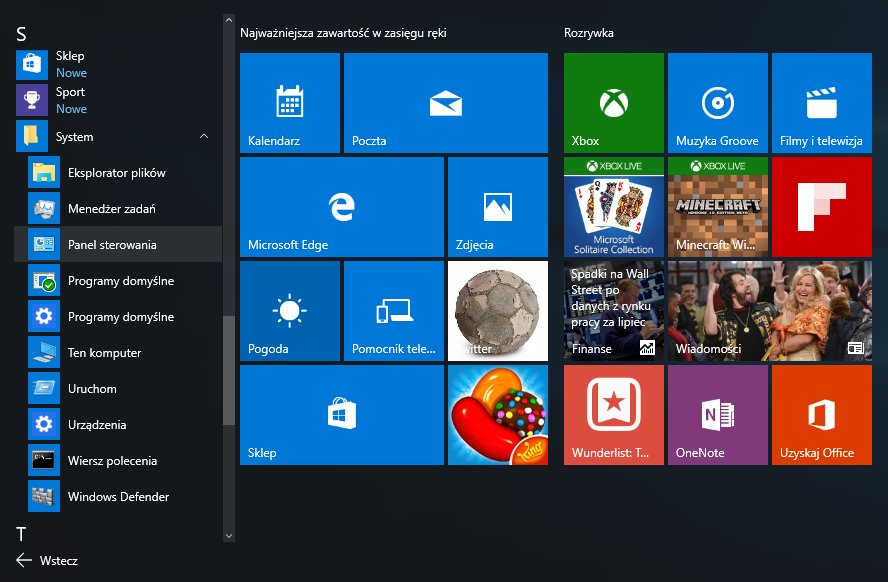Click the app list scrollbar thumb

228,370
